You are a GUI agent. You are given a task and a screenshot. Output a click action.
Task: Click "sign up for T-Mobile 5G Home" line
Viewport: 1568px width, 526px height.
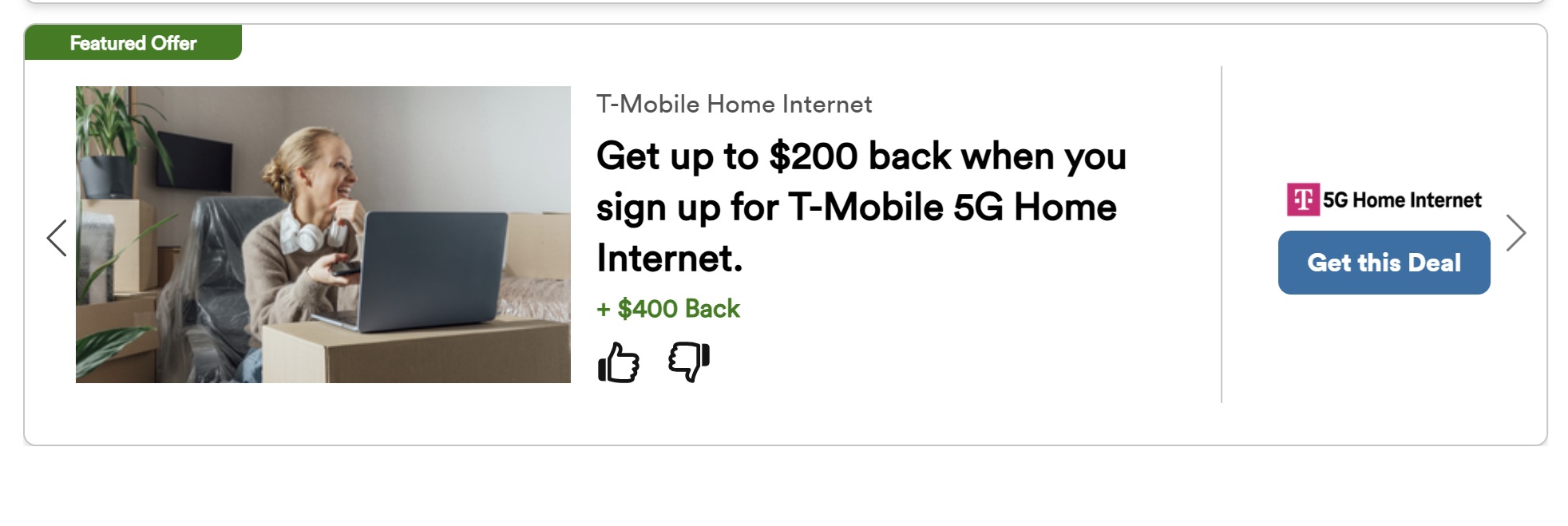click(856, 208)
